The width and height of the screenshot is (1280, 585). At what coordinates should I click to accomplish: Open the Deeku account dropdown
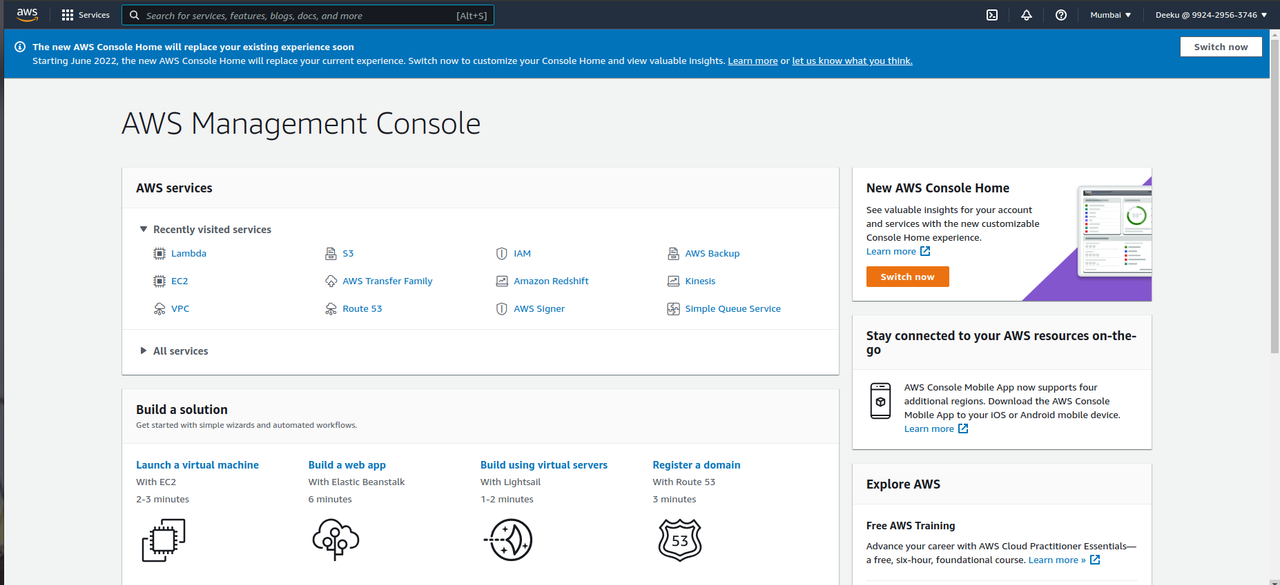click(1212, 15)
